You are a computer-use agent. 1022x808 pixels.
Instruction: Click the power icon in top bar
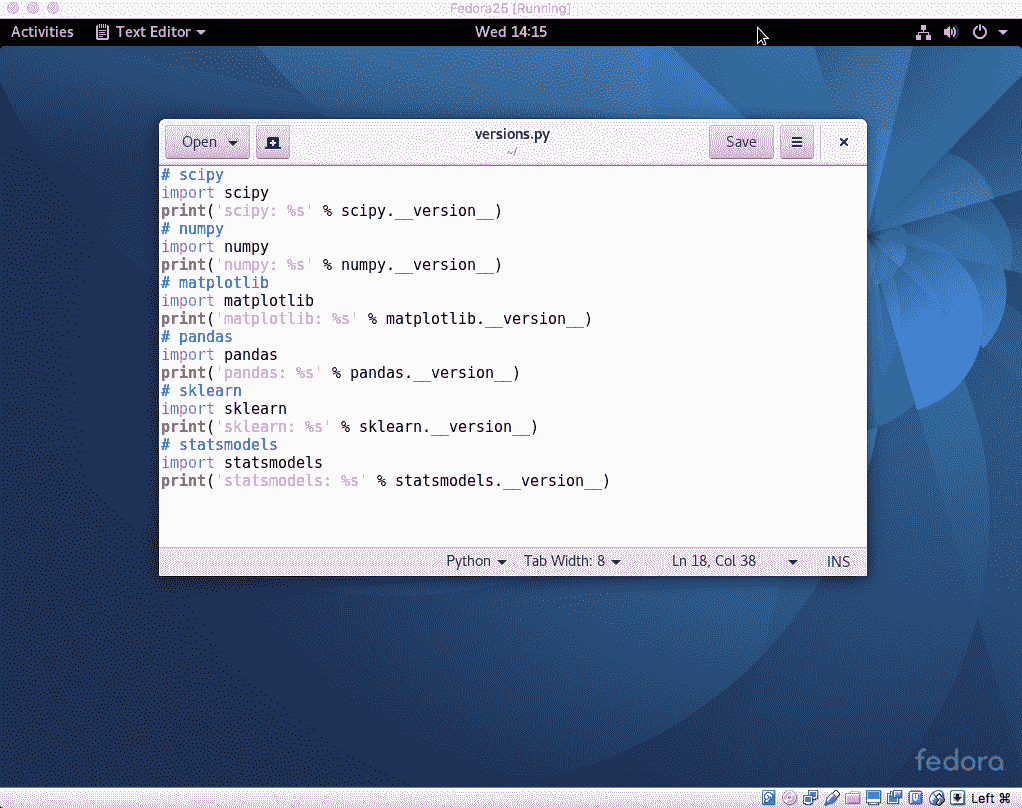pyautogui.click(x=980, y=32)
